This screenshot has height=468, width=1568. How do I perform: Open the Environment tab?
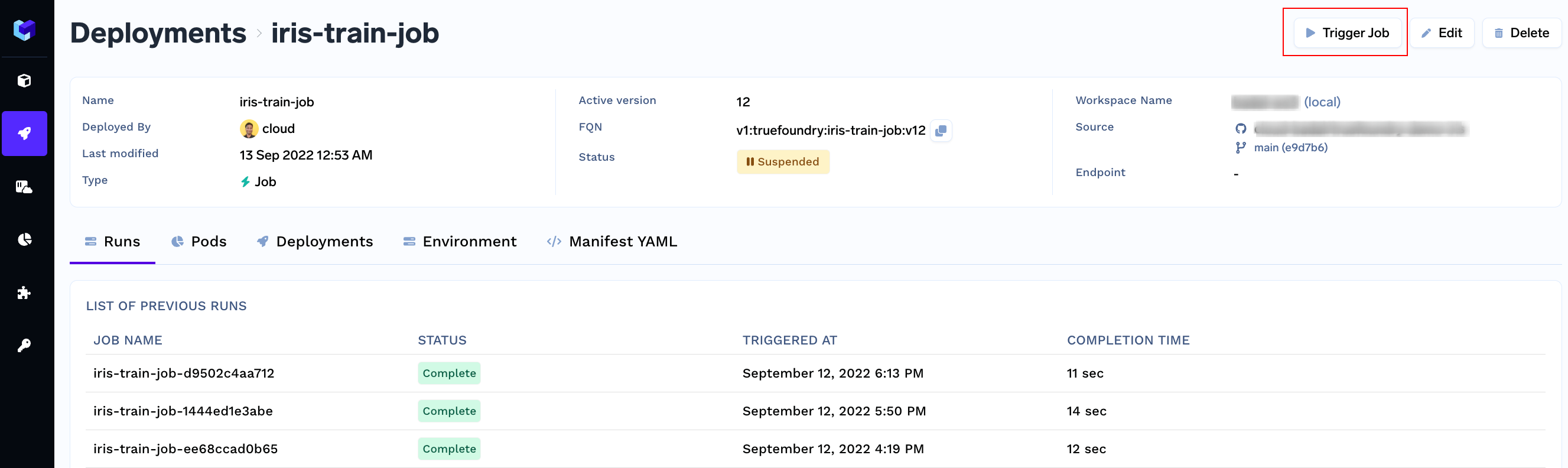[x=460, y=242]
